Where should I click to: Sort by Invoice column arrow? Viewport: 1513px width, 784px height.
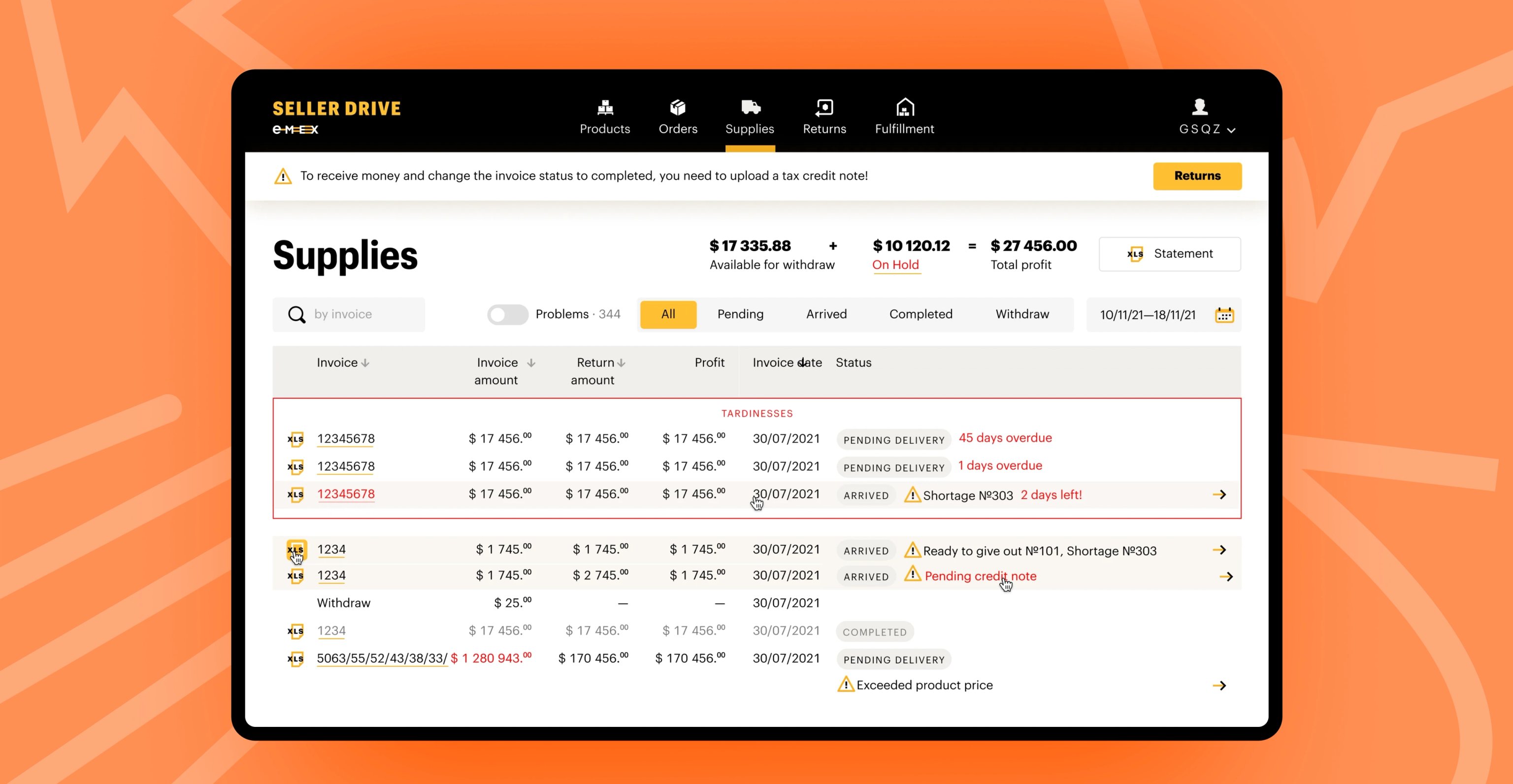(365, 363)
